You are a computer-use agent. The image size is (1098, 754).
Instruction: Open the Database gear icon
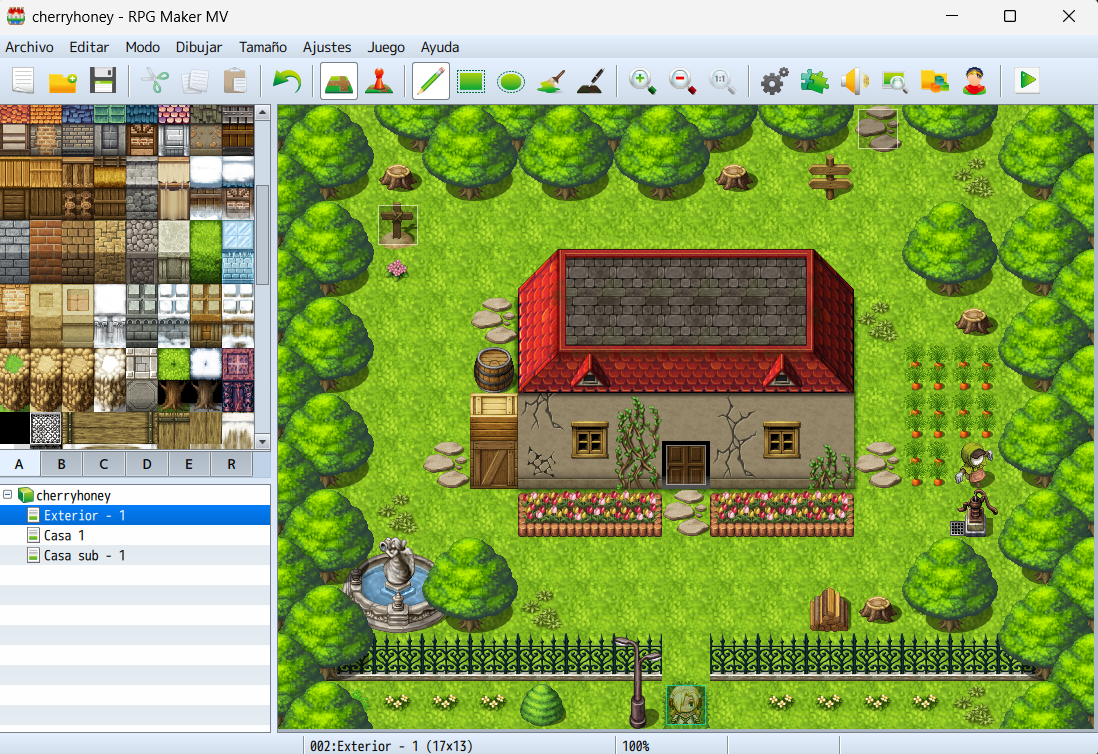coord(774,81)
